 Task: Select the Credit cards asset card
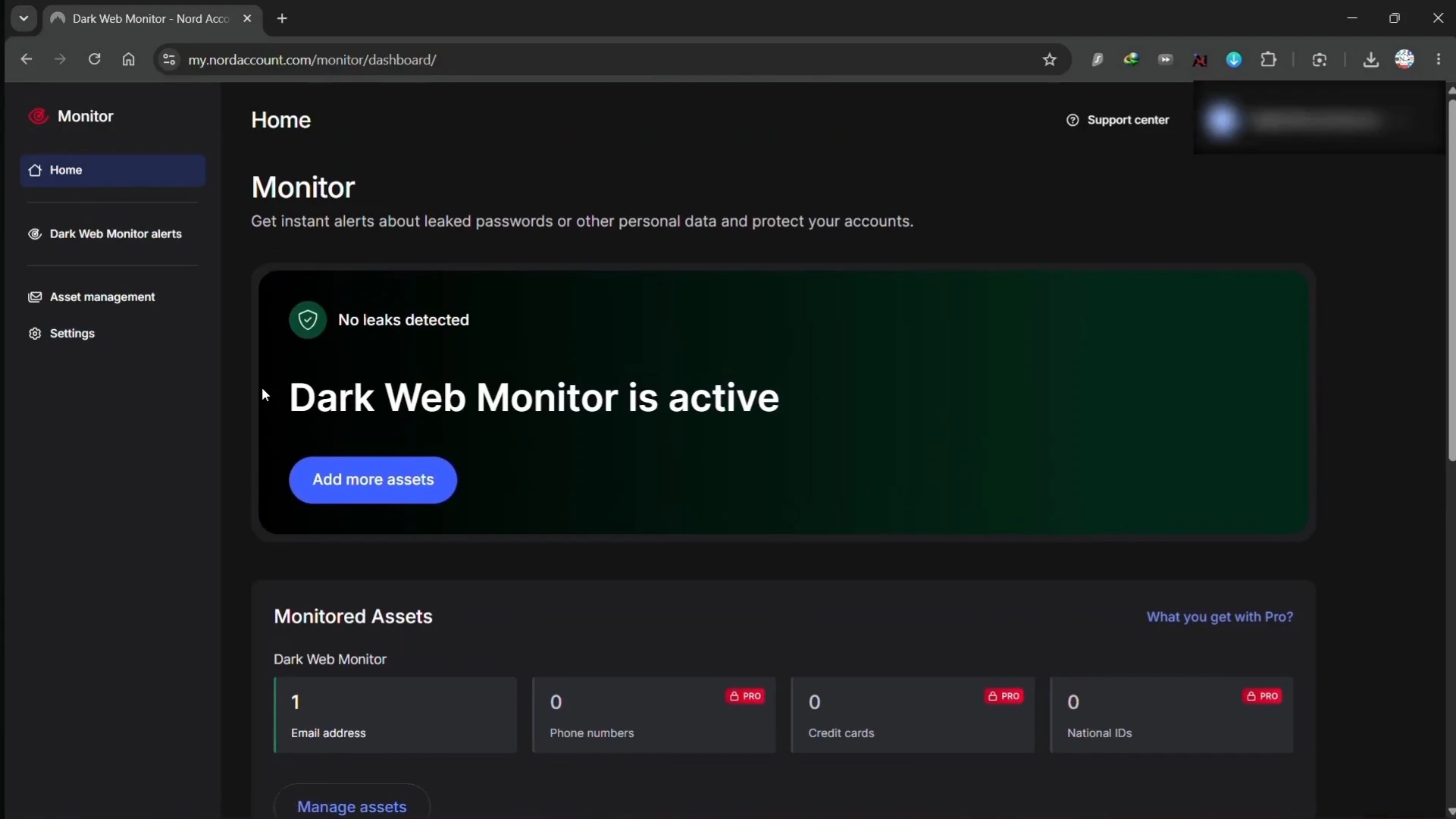click(913, 715)
